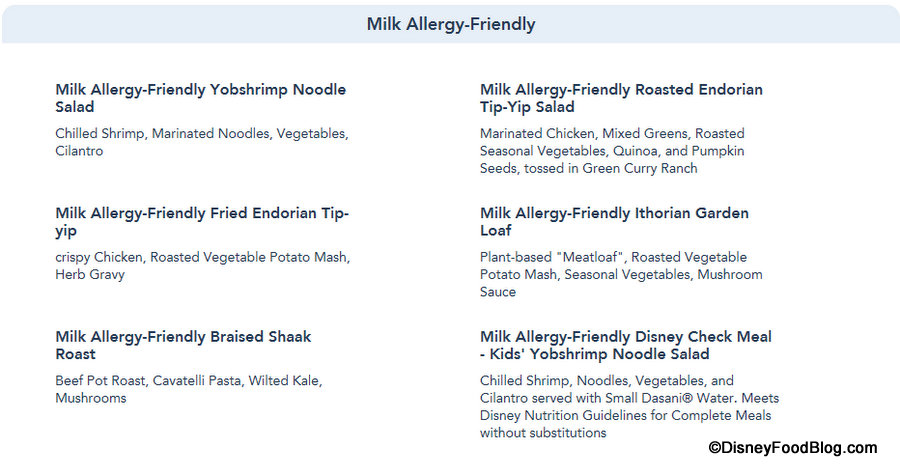
Task: Click "Mushrooms" in the Braised Shaak Roast description
Action: point(91,398)
